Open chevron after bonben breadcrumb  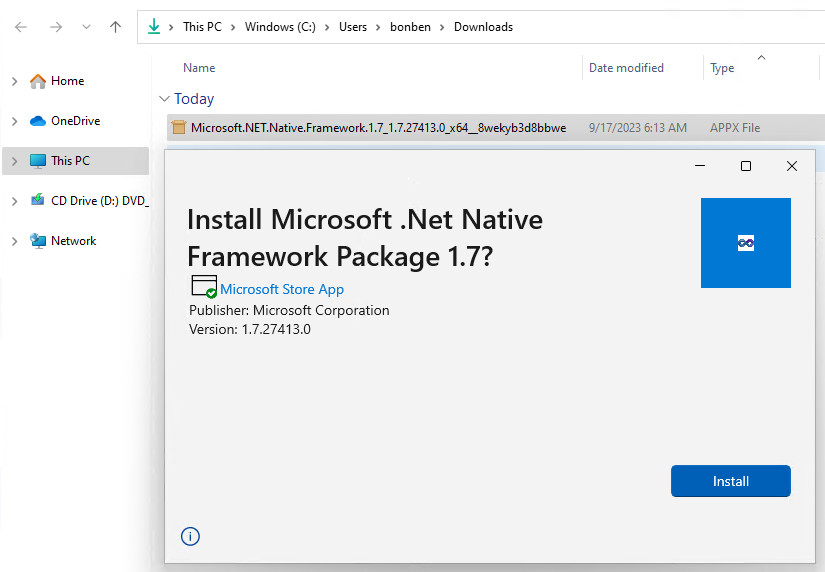(x=442, y=27)
